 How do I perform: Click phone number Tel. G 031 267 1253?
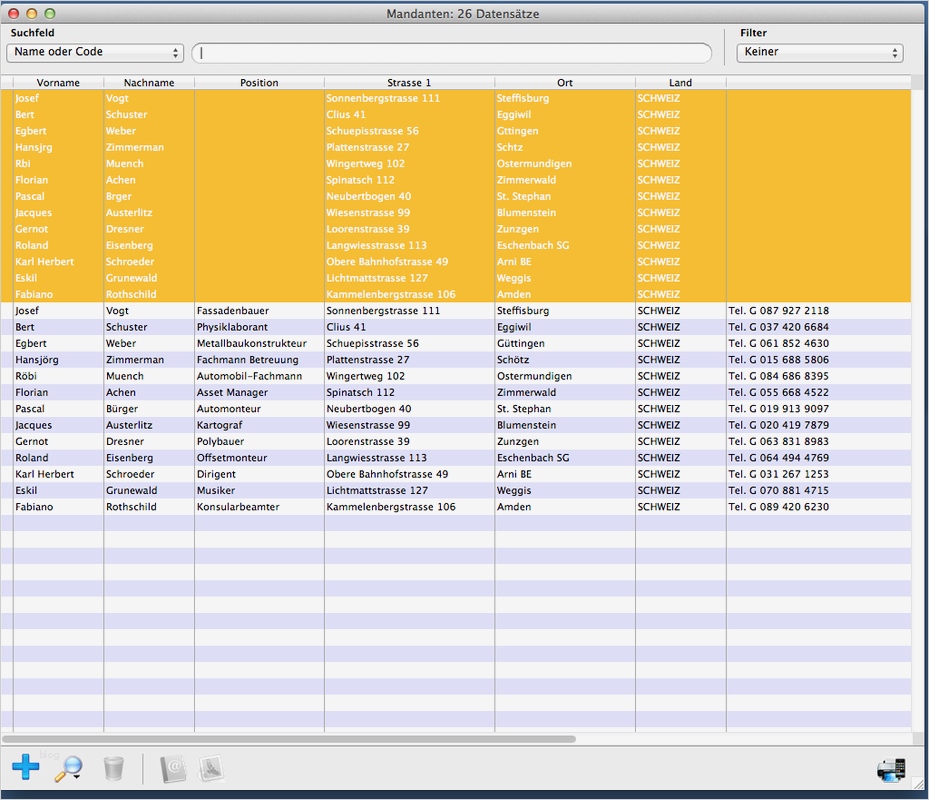[778, 474]
